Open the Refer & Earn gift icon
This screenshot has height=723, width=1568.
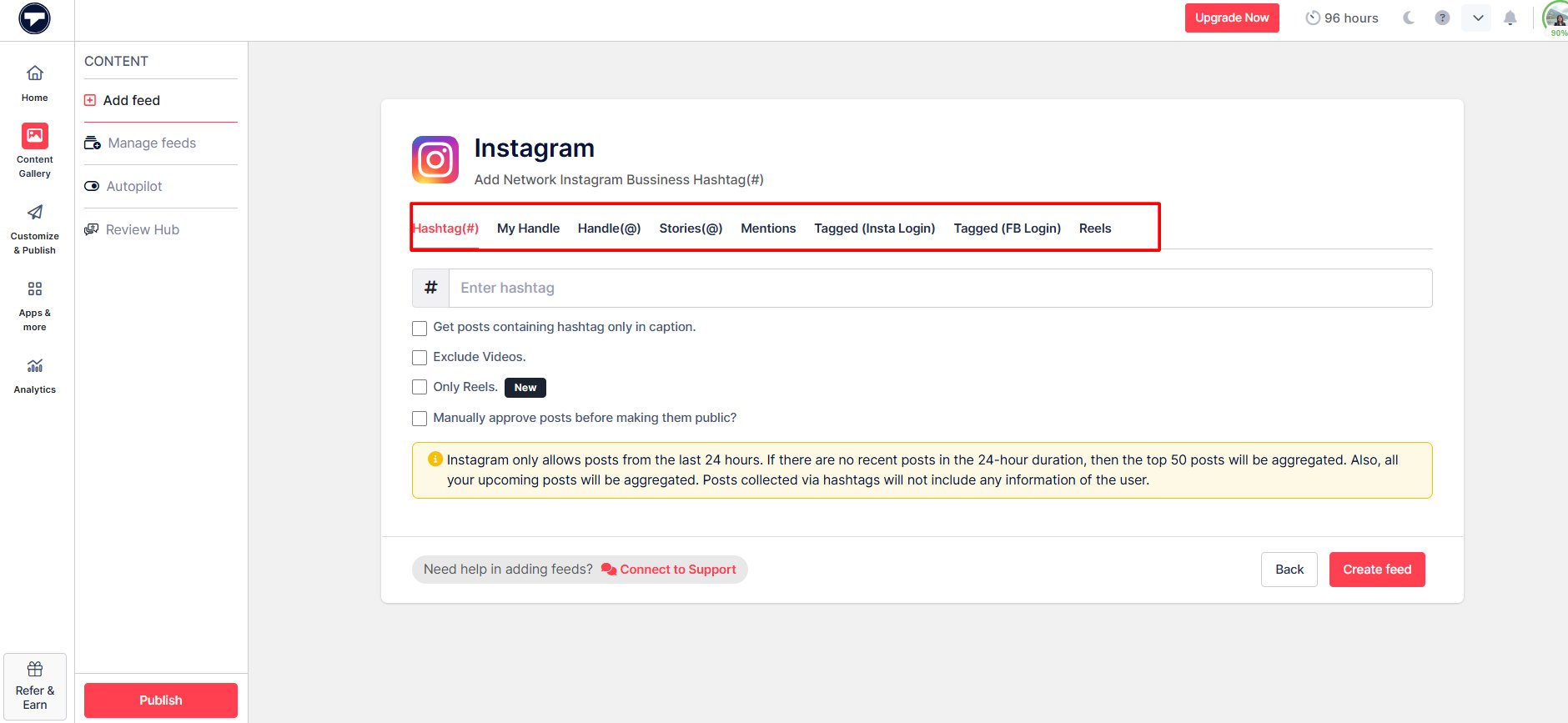[x=35, y=669]
